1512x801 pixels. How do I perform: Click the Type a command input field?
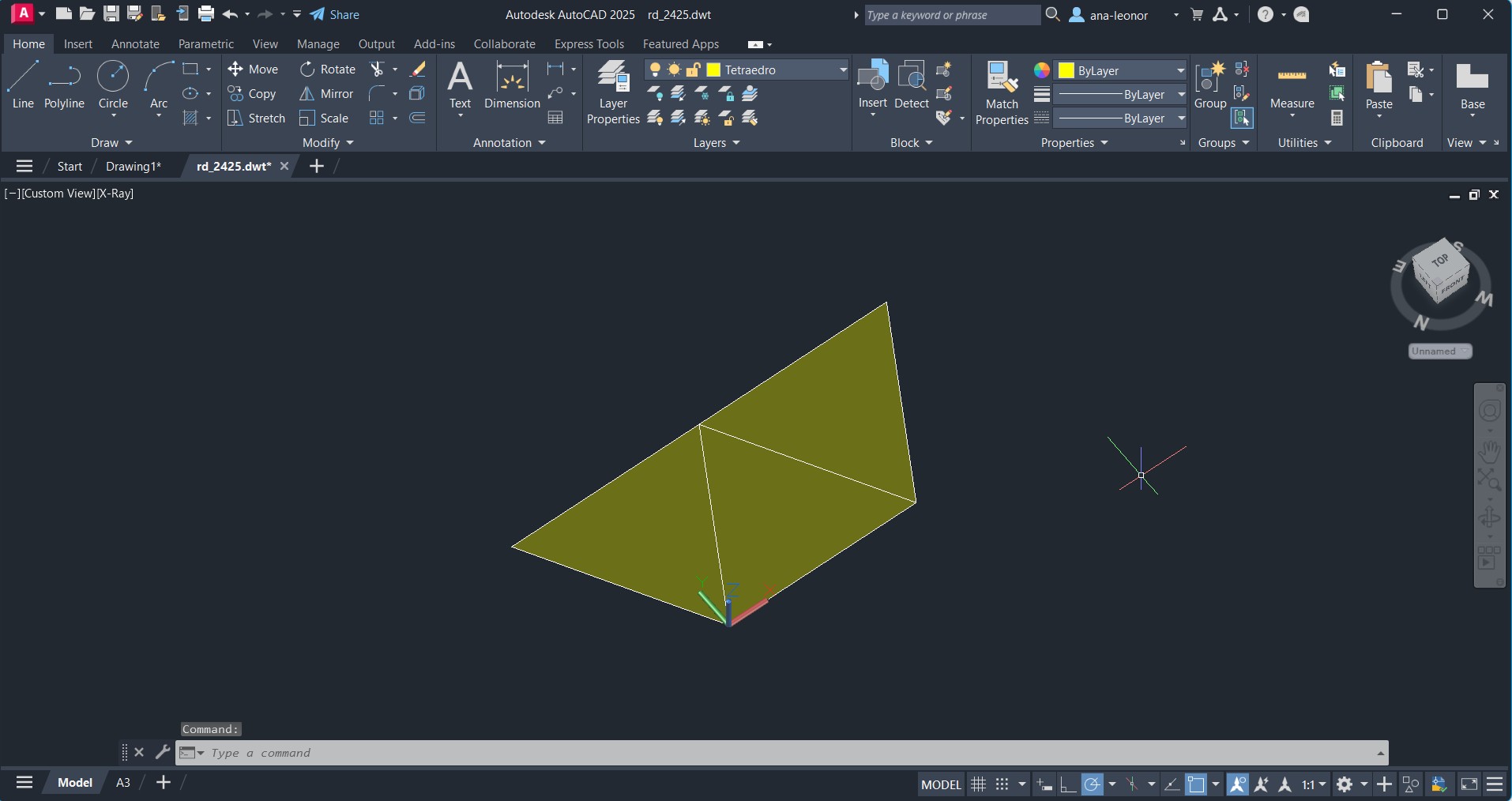[x=782, y=753]
